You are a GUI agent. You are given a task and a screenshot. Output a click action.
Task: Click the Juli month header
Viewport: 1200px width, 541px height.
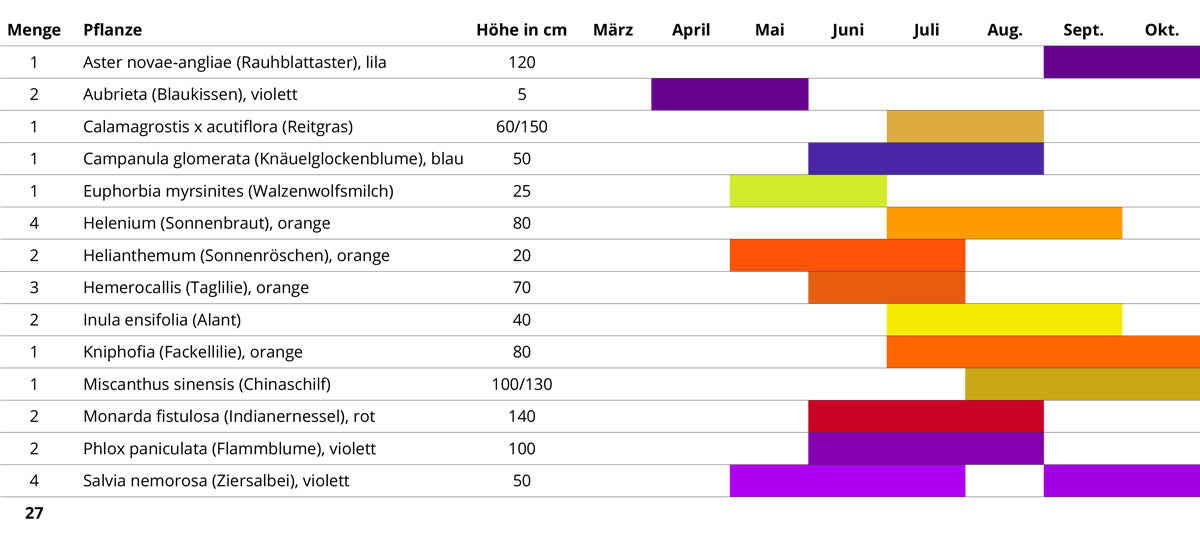pyautogui.click(x=926, y=30)
